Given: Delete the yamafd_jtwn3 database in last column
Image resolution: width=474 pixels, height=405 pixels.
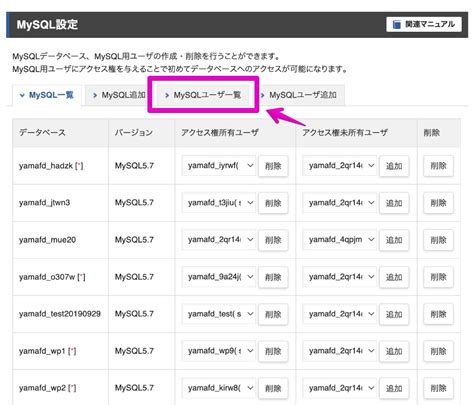Looking at the screenshot, I should click(438, 203).
